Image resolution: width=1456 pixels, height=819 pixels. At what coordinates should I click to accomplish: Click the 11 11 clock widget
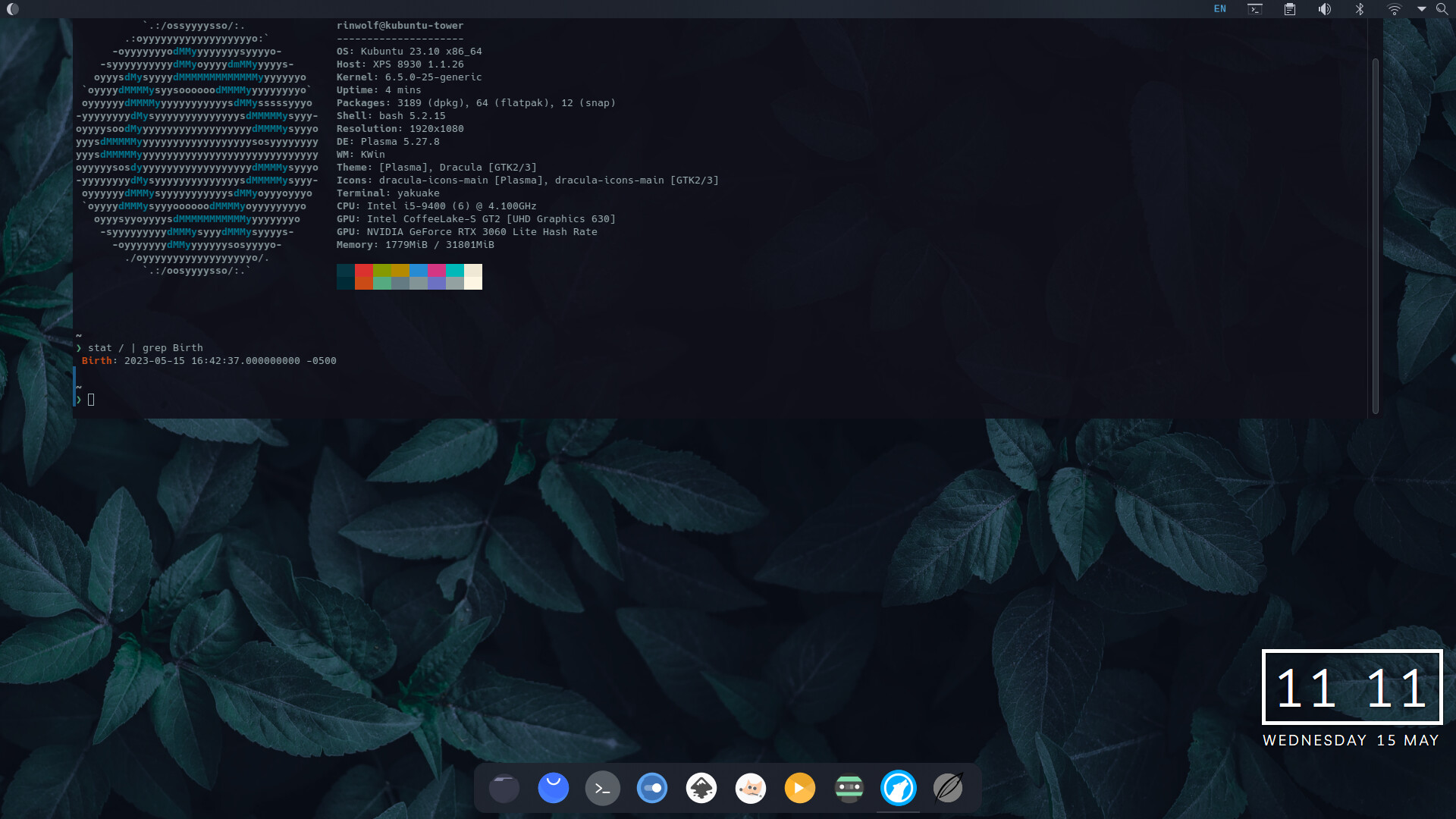click(1351, 687)
